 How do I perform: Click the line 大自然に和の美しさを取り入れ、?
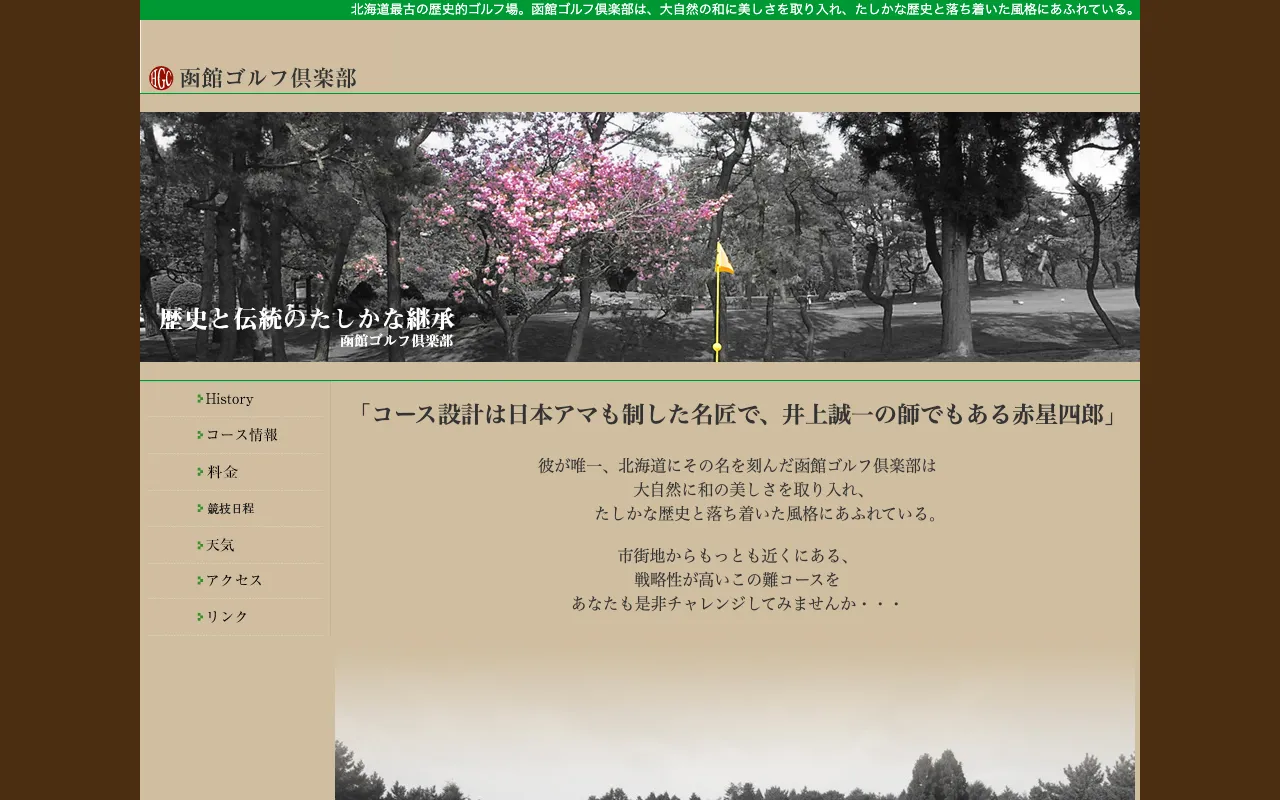pyautogui.click(x=750, y=489)
